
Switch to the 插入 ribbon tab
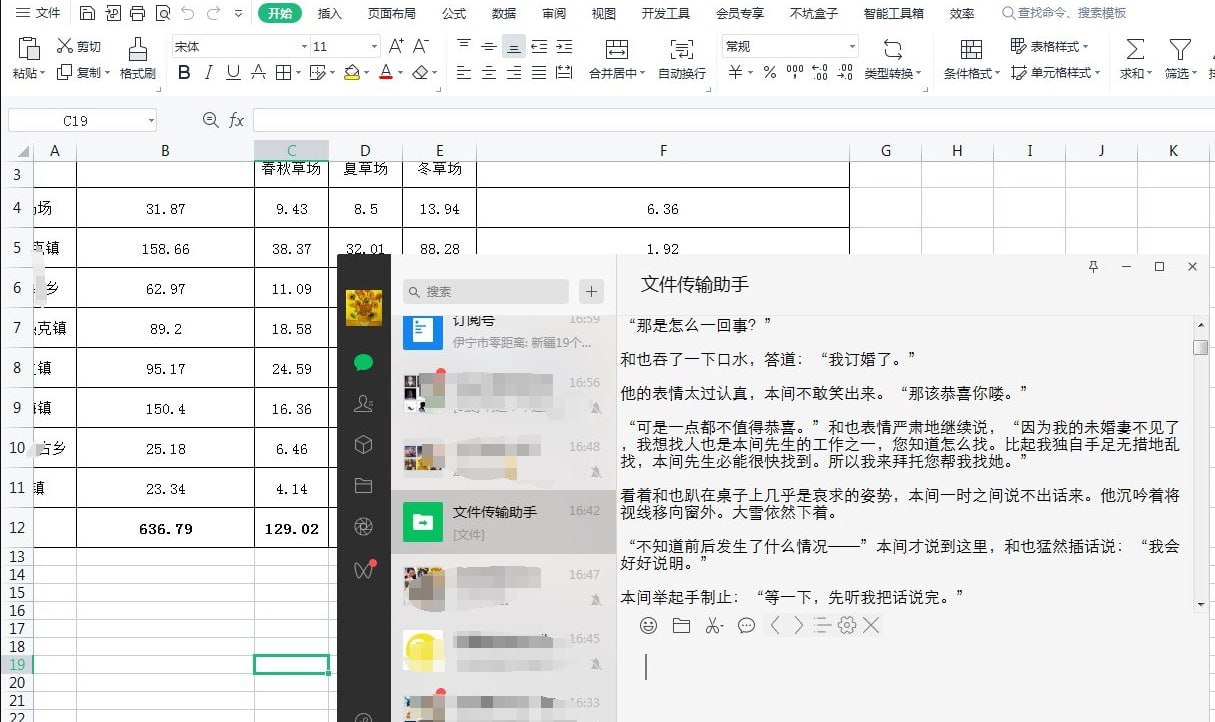point(330,14)
